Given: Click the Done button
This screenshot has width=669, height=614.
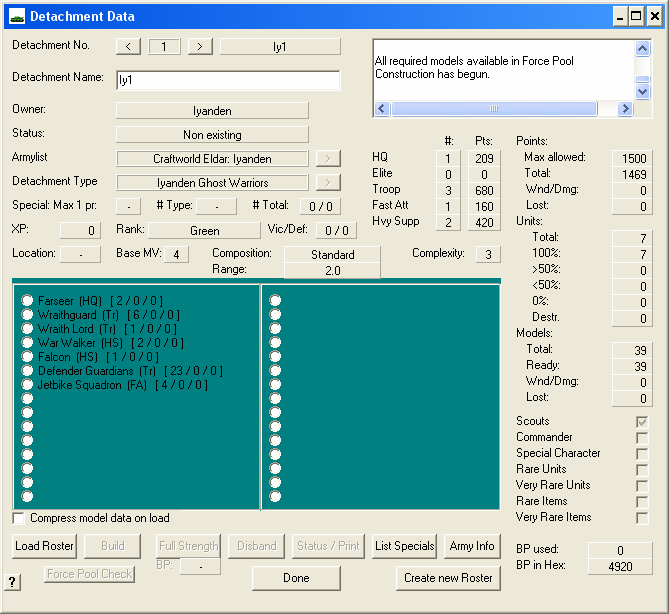Looking at the screenshot, I should point(296,578).
